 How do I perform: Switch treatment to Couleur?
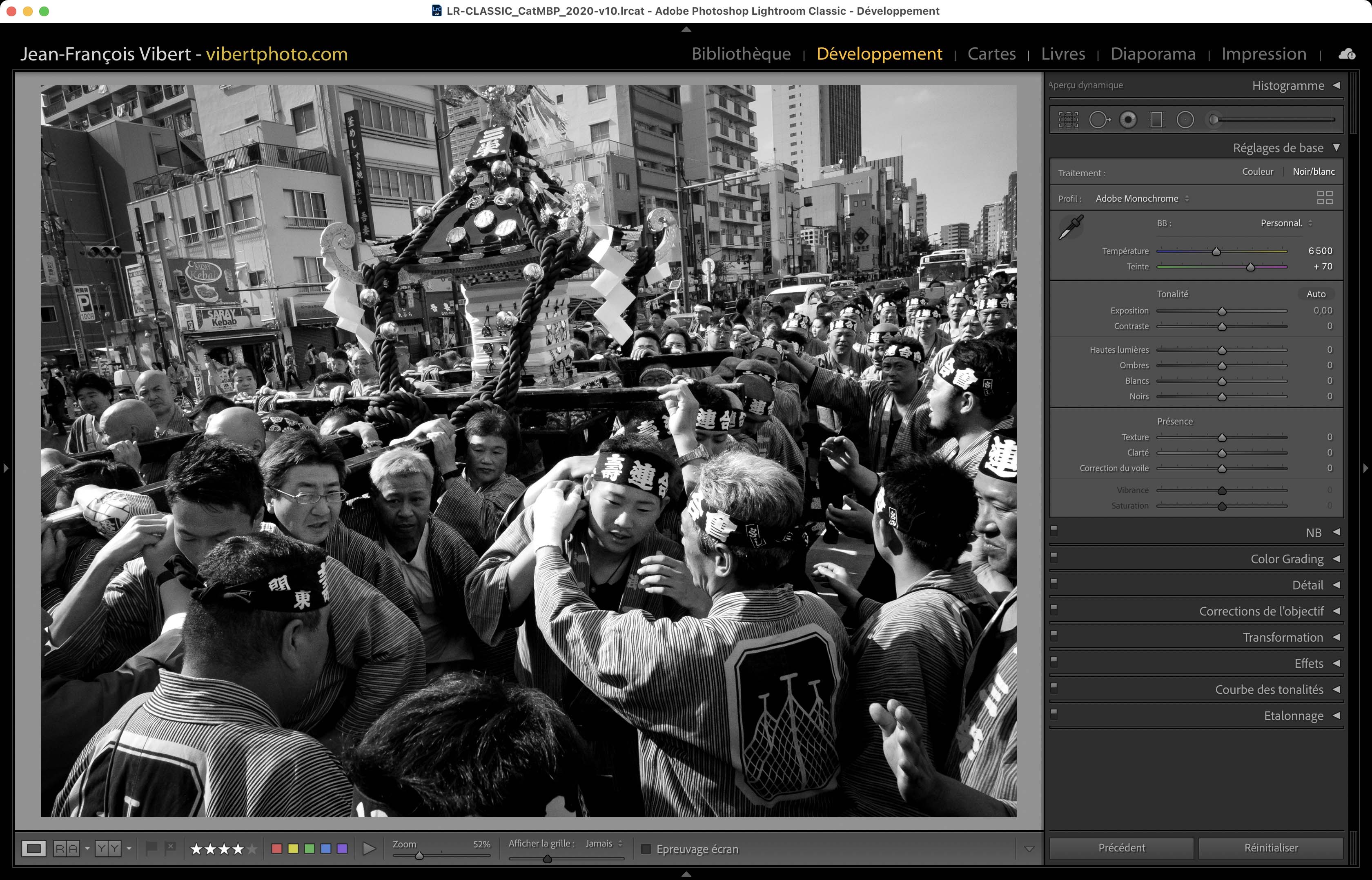click(1257, 171)
